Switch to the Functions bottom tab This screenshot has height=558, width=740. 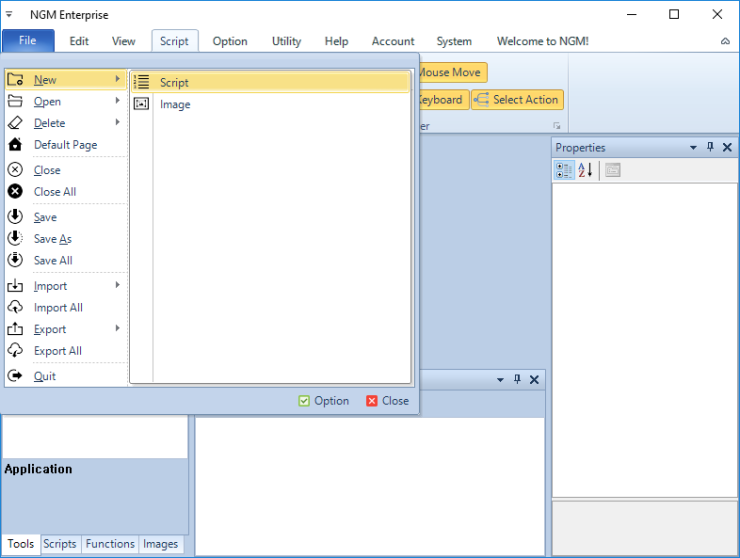[110, 544]
